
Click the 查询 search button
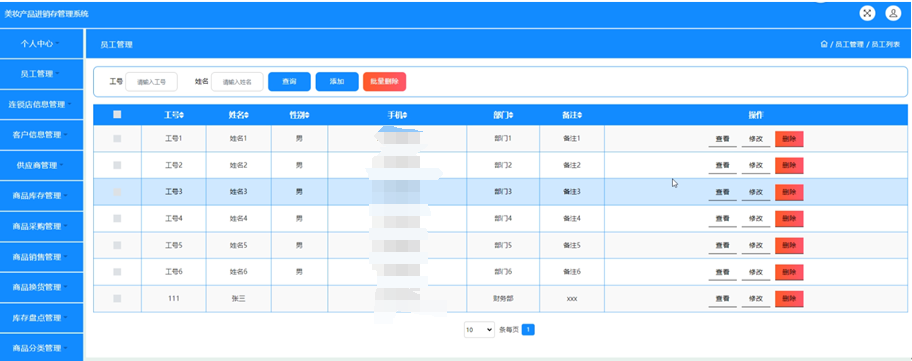289,82
